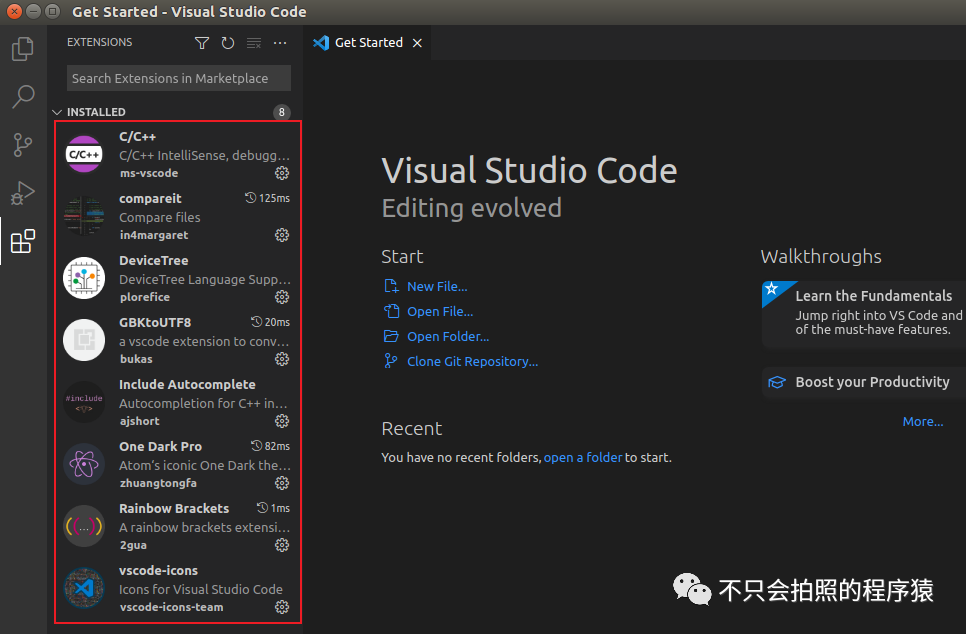Click the C/C++ extension logo
966x634 pixels.
point(84,154)
